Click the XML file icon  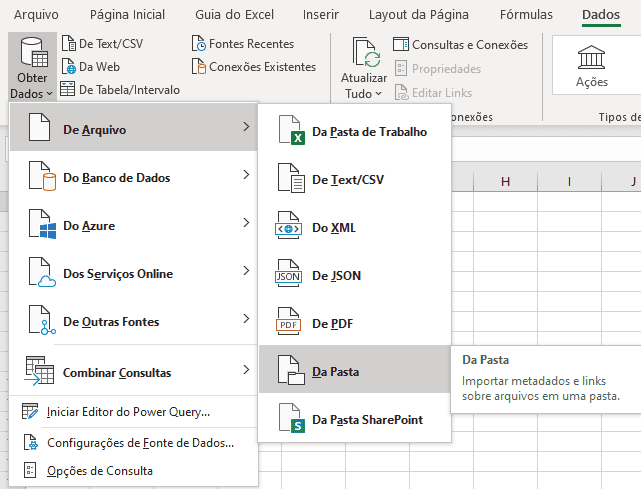click(289, 226)
